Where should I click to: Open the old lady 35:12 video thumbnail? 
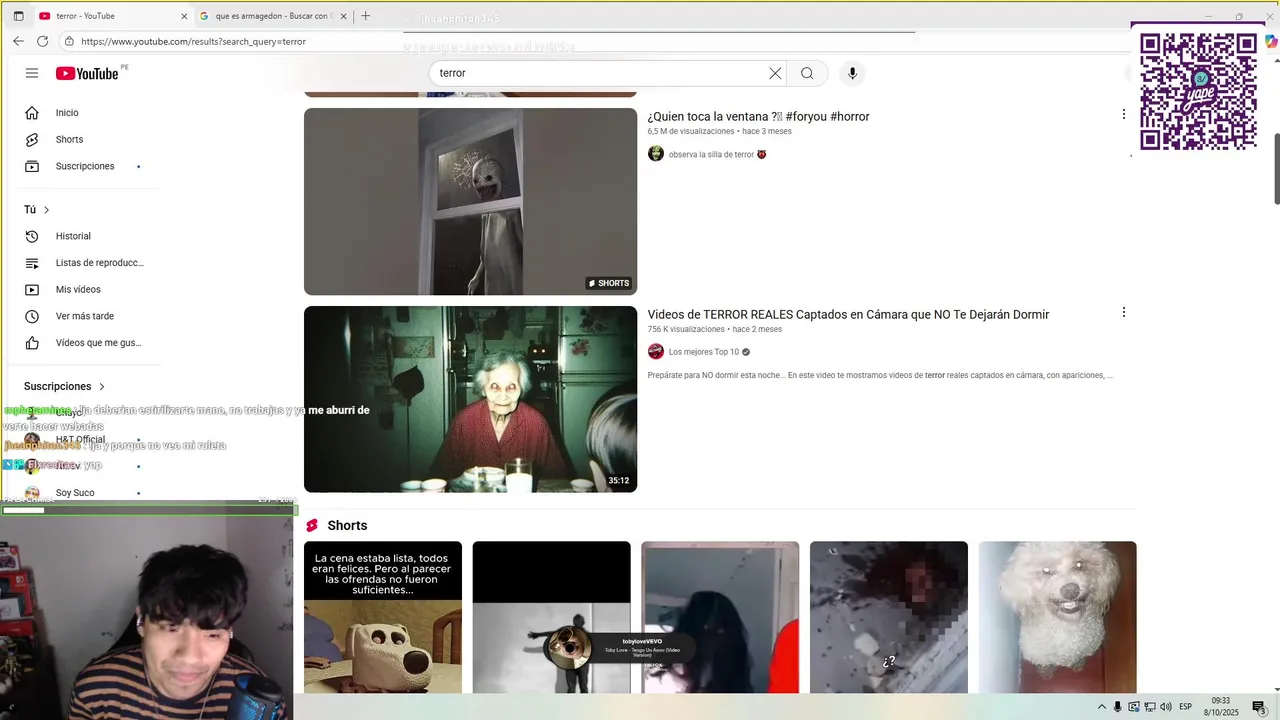470,399
